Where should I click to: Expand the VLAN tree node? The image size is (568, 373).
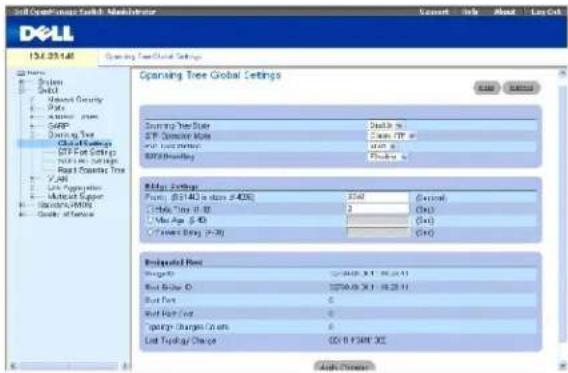point(32,179)
